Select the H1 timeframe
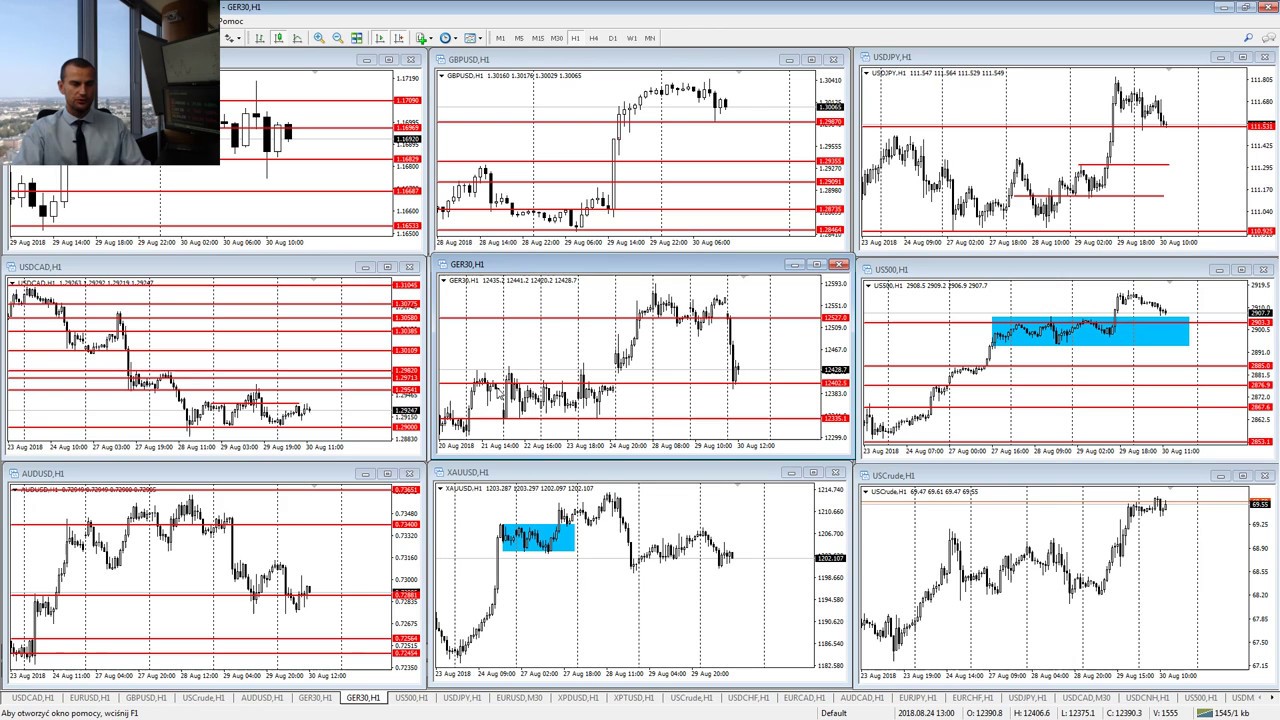This screenshot has width=1280, height=720. pos(575,38)
